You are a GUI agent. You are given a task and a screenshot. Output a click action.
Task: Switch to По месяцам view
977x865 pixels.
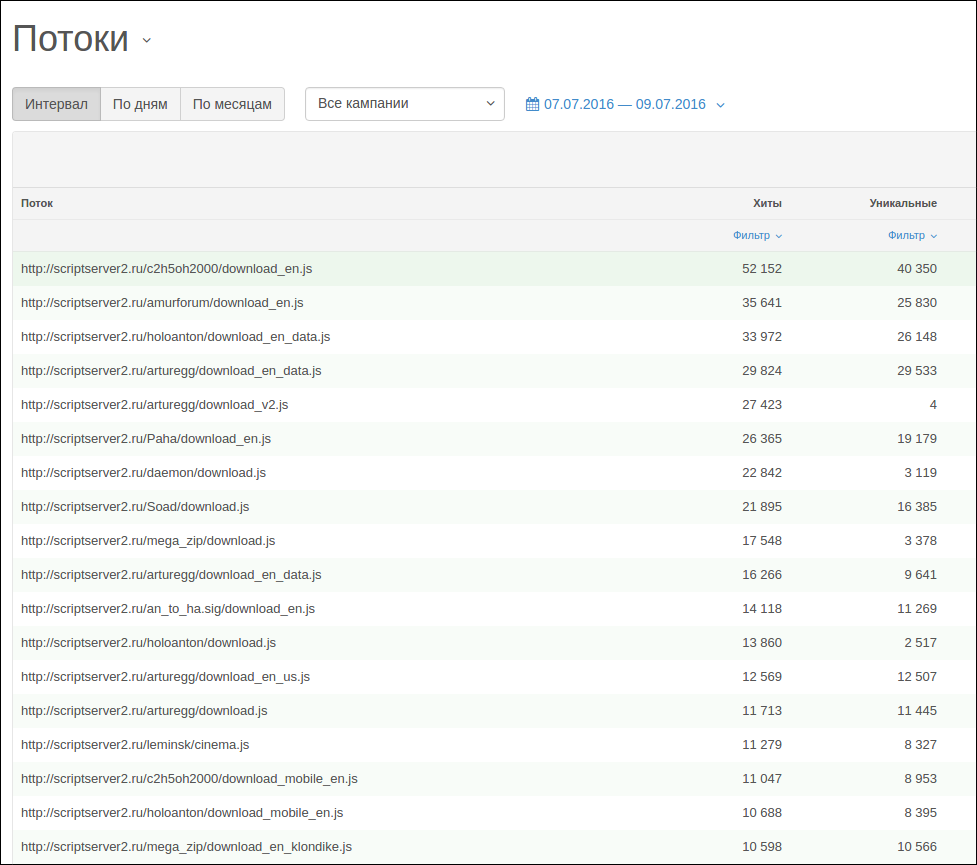[x=232, y=104]
